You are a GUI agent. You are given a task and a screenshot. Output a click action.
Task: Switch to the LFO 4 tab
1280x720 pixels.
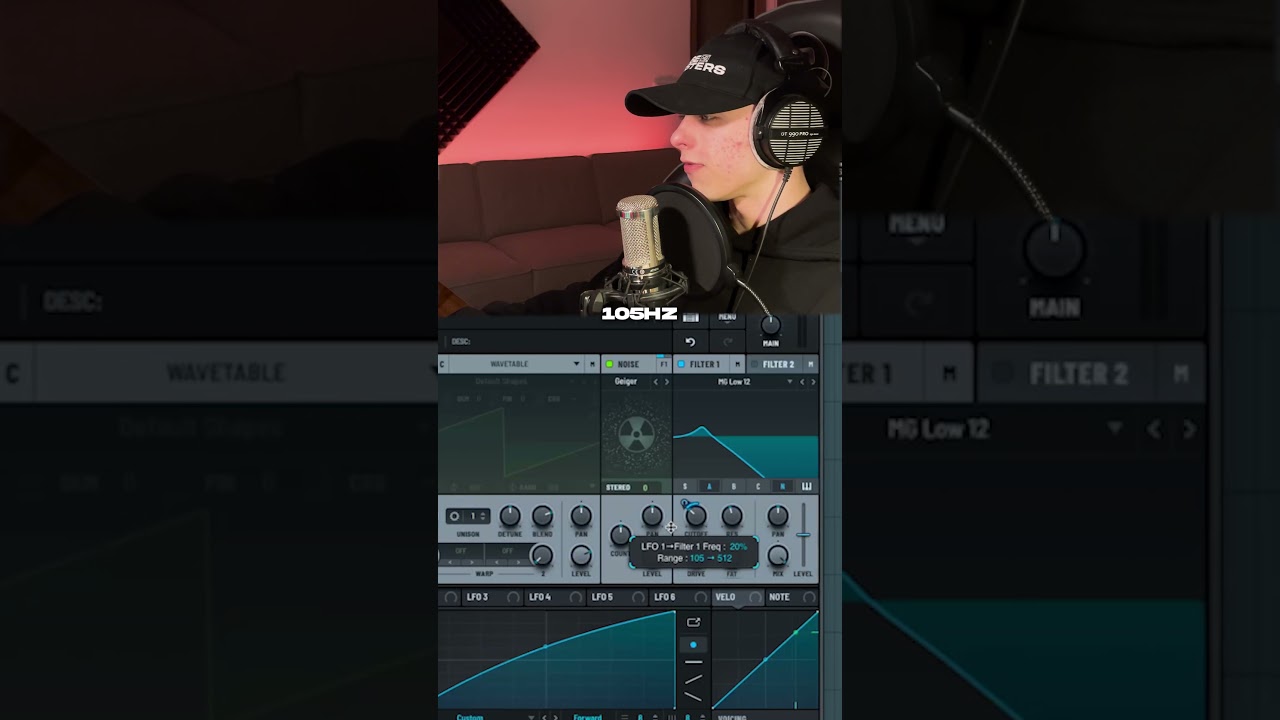tap(539, 597)
